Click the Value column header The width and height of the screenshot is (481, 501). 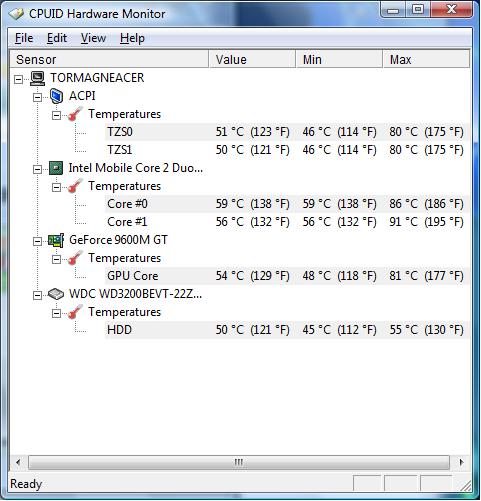(x=252, y=59)
